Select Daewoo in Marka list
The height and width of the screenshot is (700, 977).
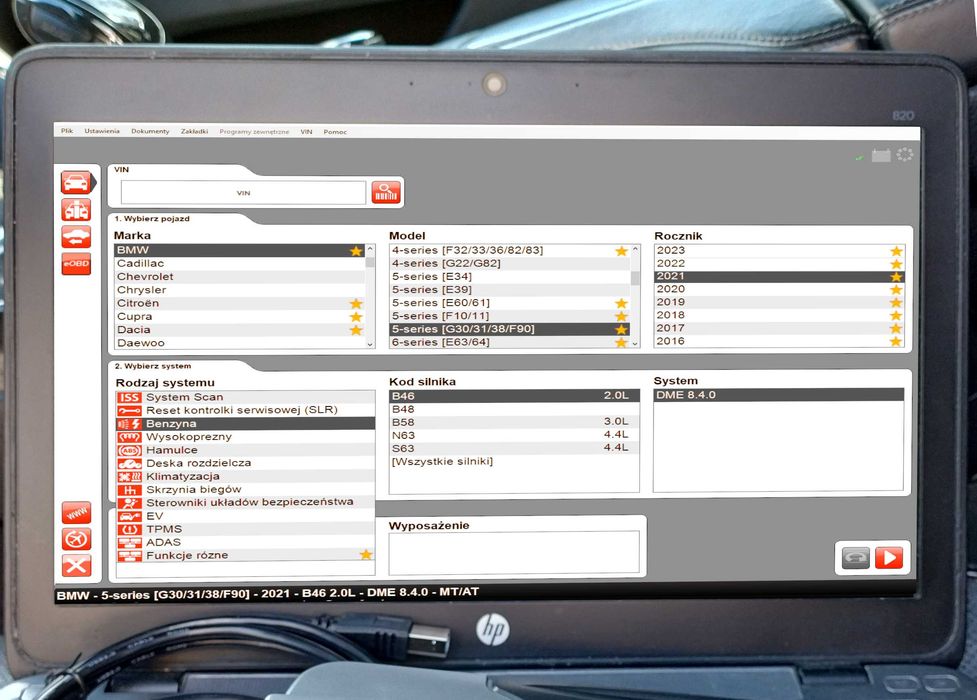tap(240, 343)
